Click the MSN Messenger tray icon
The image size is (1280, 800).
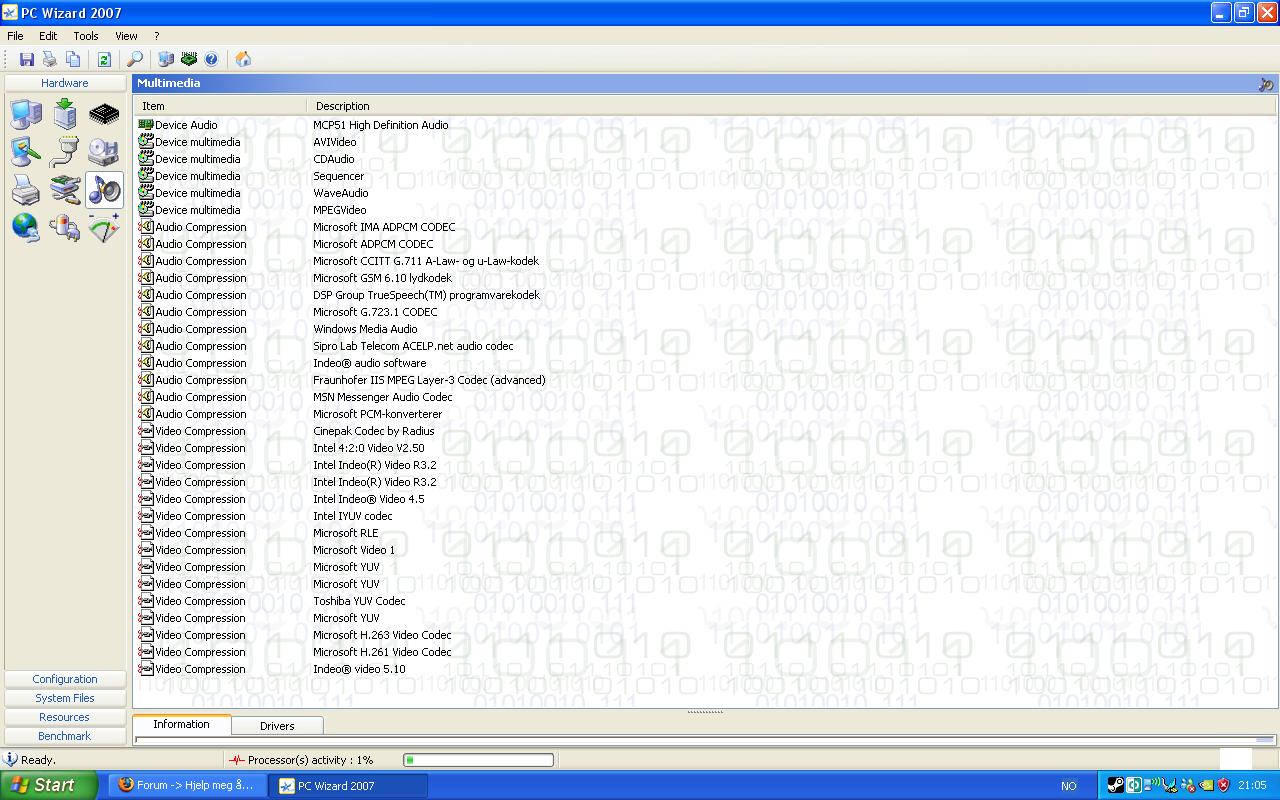pyautogui.click(x=1188, y=785)
